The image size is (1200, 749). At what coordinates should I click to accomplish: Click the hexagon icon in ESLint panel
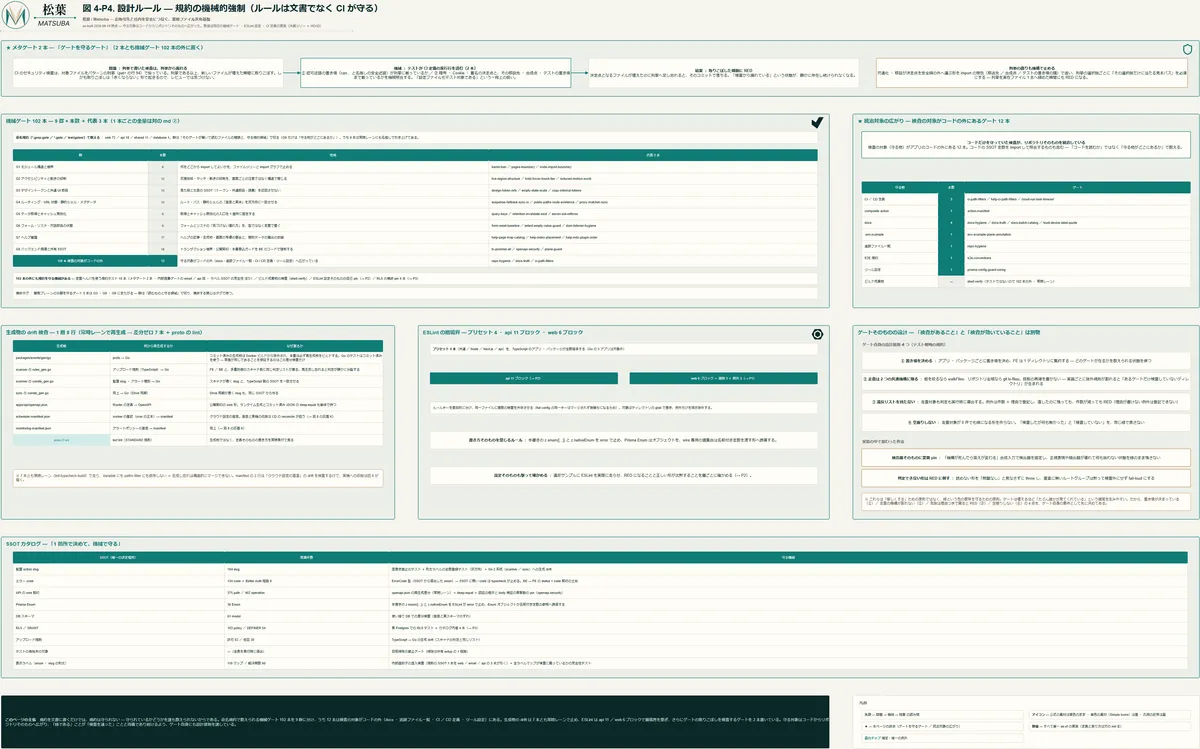pos(817,334)
